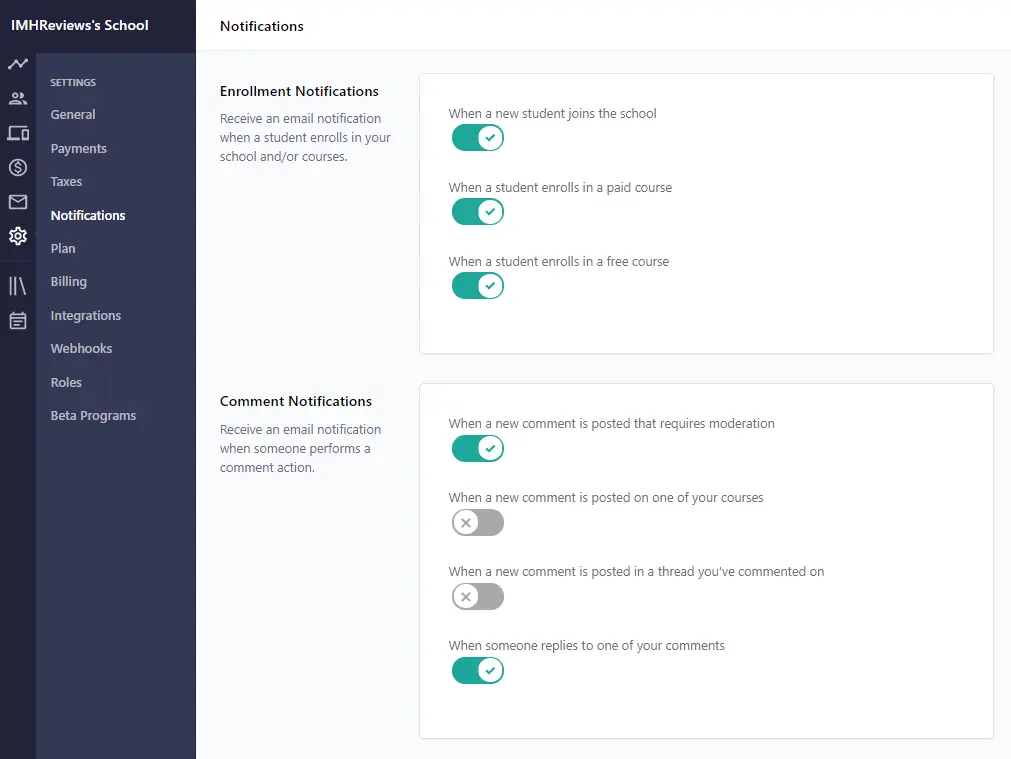Viewport: 1011px width, 759px height.
Task: Turn off paid course enrollment notification
Action: coord(477,212)
